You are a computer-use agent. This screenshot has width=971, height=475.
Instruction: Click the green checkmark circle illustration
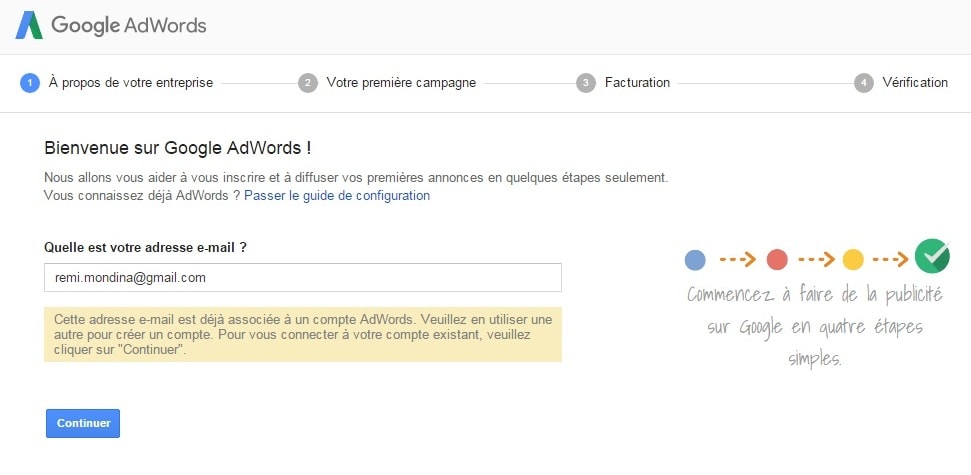[932, 256]
